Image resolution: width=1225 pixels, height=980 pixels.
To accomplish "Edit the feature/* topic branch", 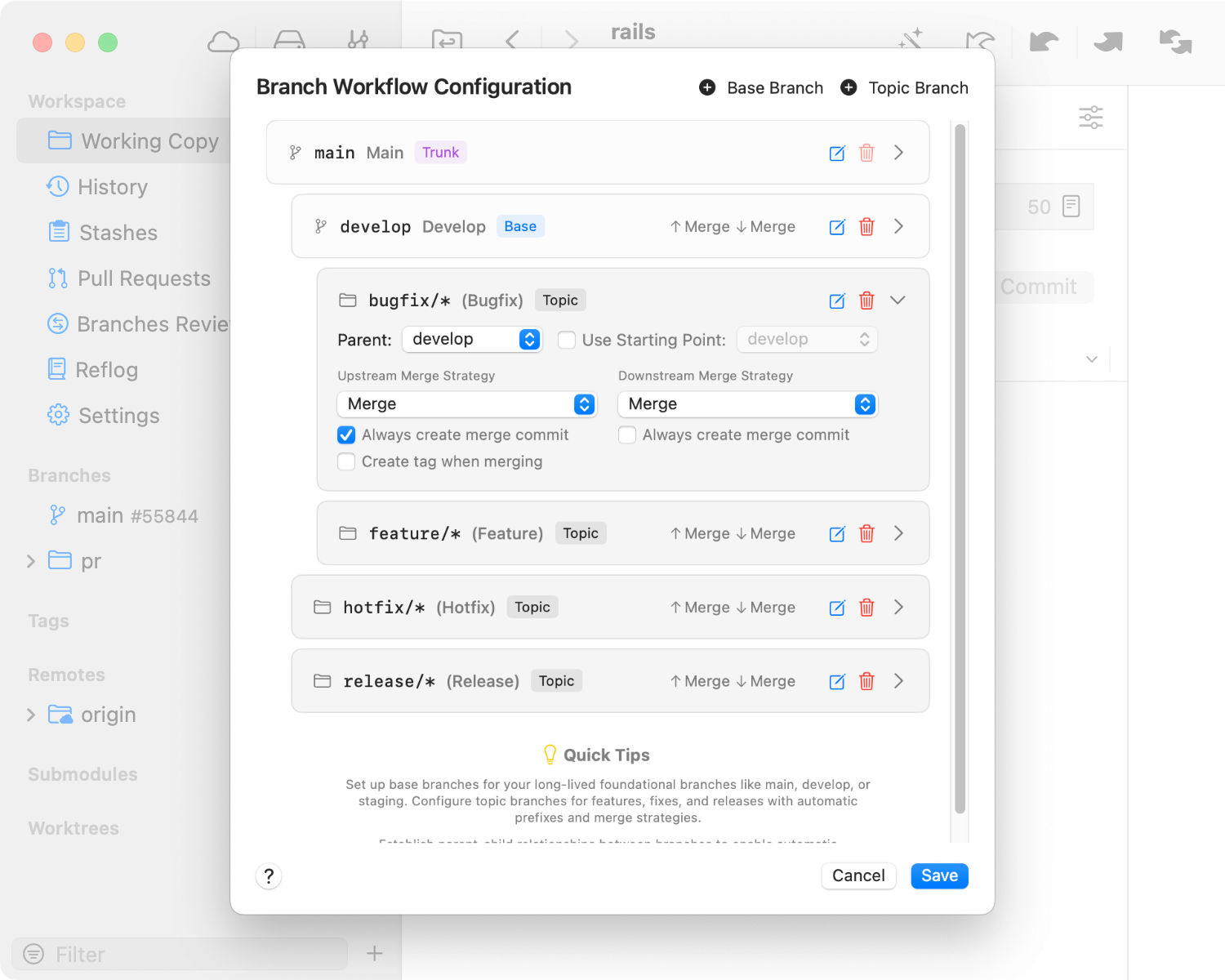I will pyautogui.click(x=837, y=533).
